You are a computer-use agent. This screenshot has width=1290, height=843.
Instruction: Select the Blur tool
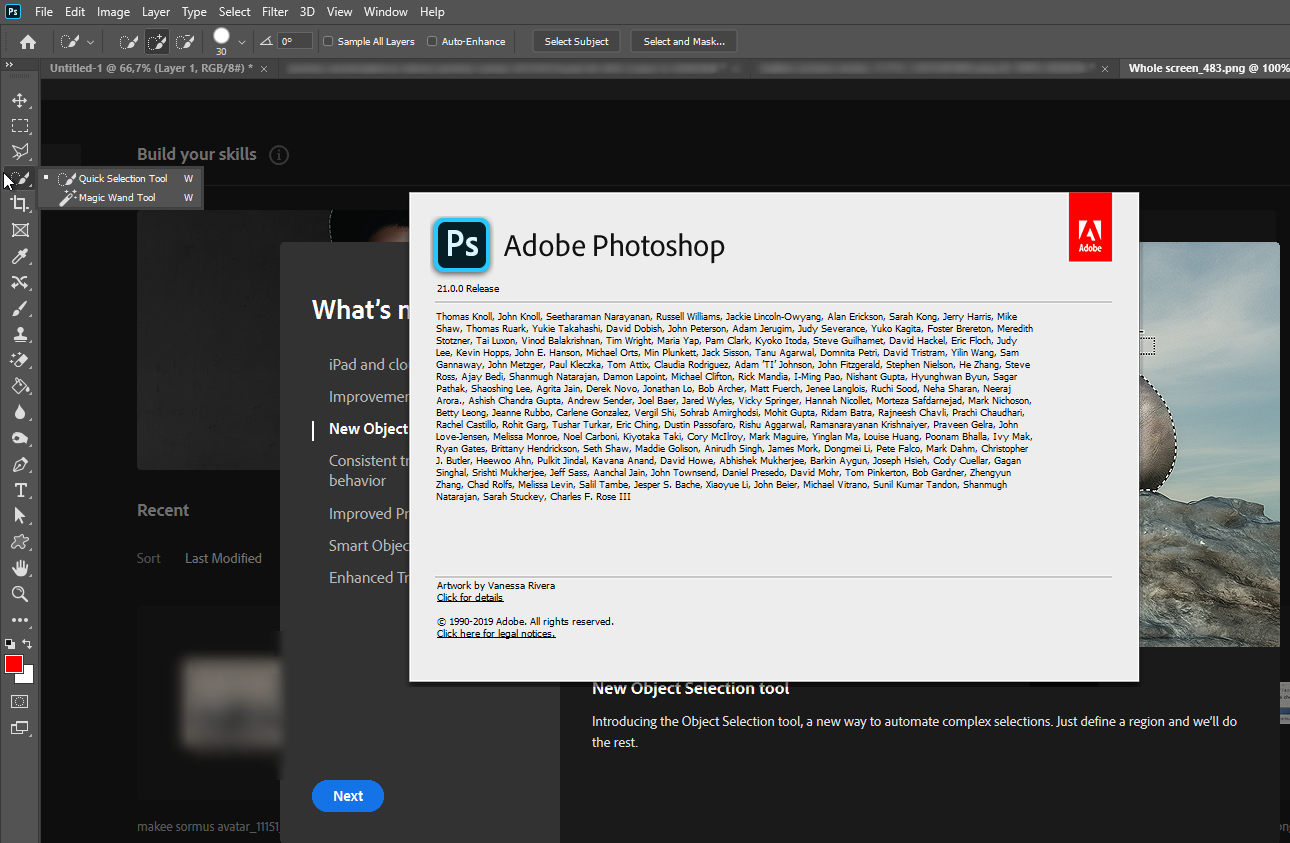tap(19, 412)
